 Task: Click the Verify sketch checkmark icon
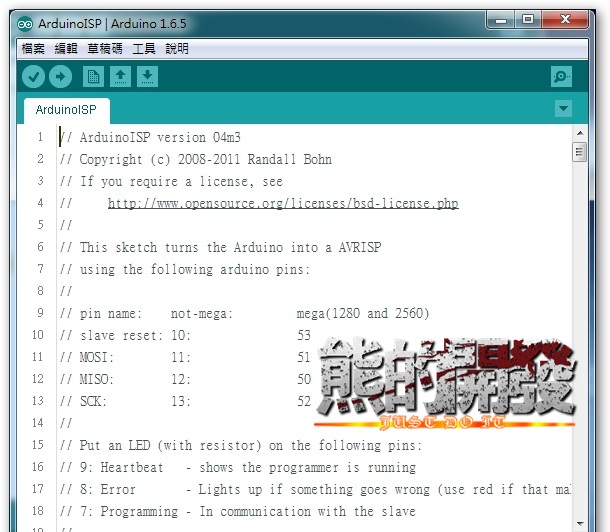pyautogui.click(x=33, y=76)
